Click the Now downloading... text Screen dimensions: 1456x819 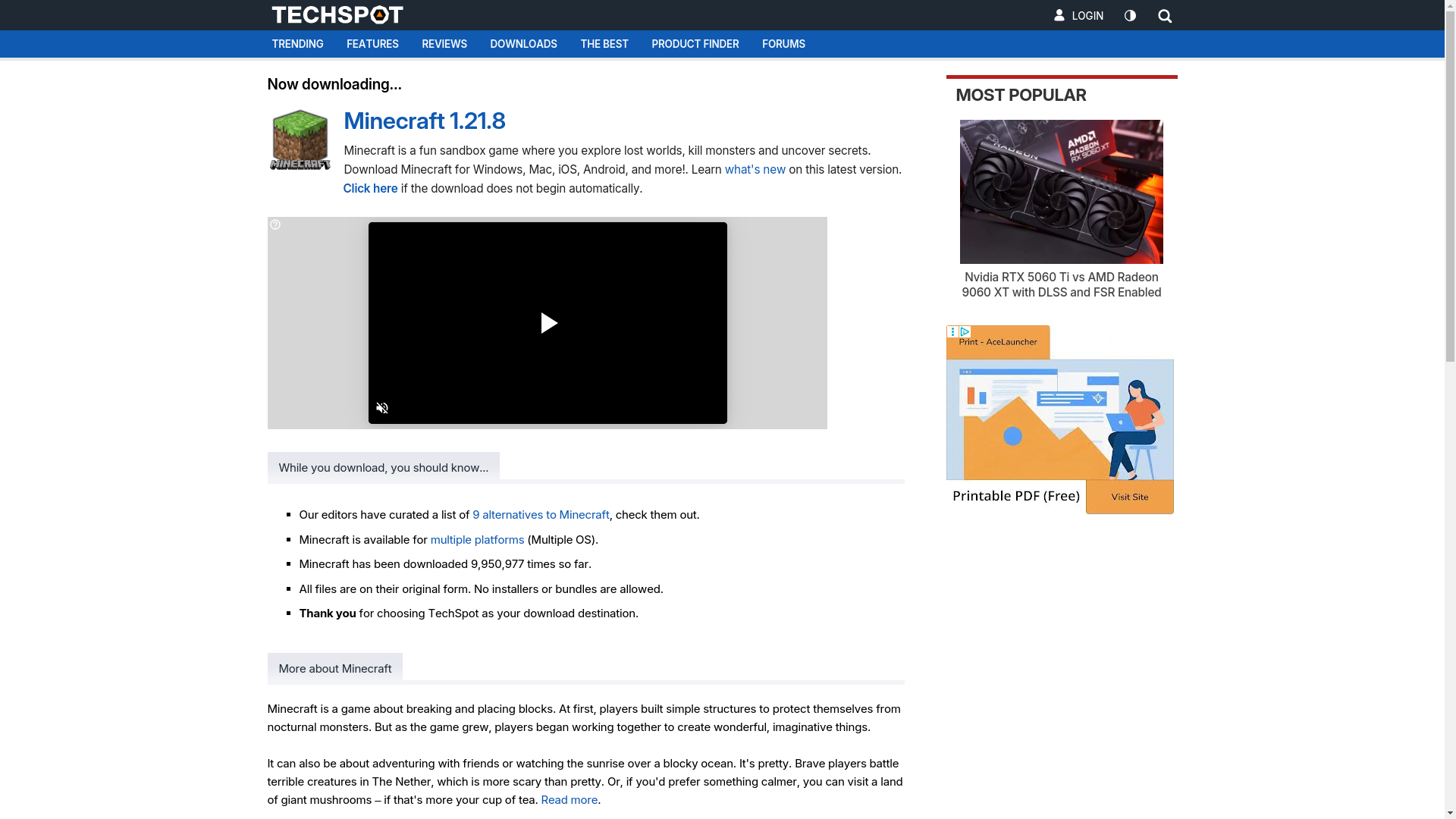334,84
